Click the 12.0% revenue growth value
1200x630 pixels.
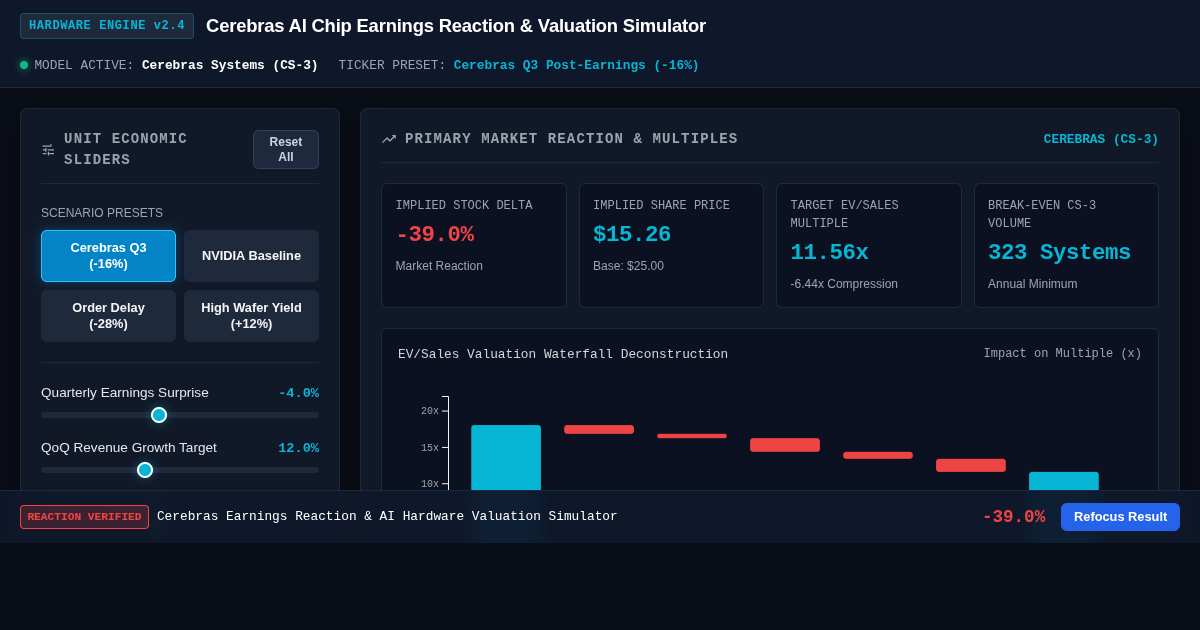click(x=298, y=448)
